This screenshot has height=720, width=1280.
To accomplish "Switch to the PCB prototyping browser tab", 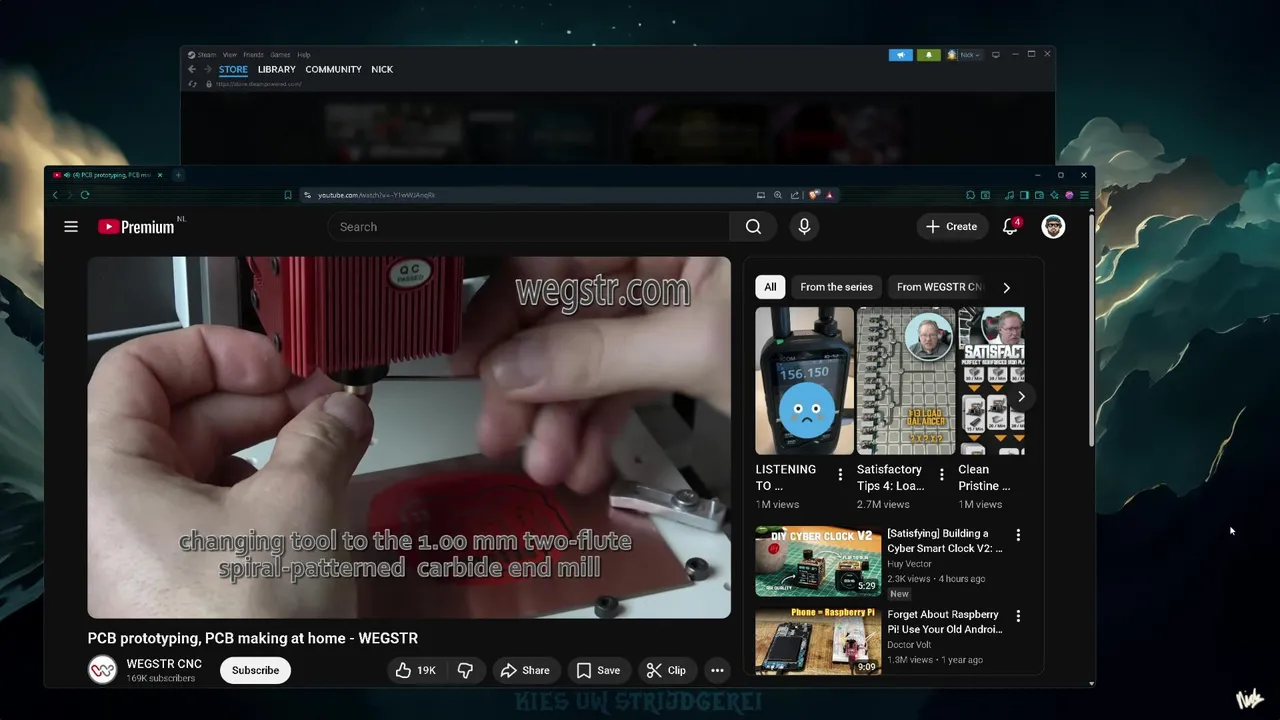I will [108, 175].
